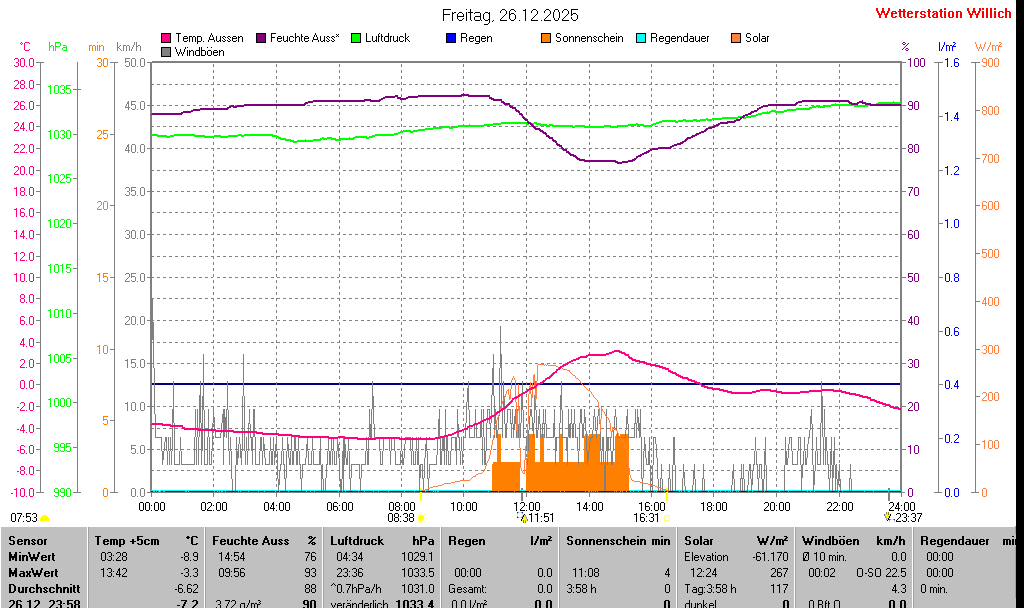This screenshot has height=608, width=1024.
Task: Click the moonrise icon beside 11:51
Action: pyautogui.click(x=523, y=518)
